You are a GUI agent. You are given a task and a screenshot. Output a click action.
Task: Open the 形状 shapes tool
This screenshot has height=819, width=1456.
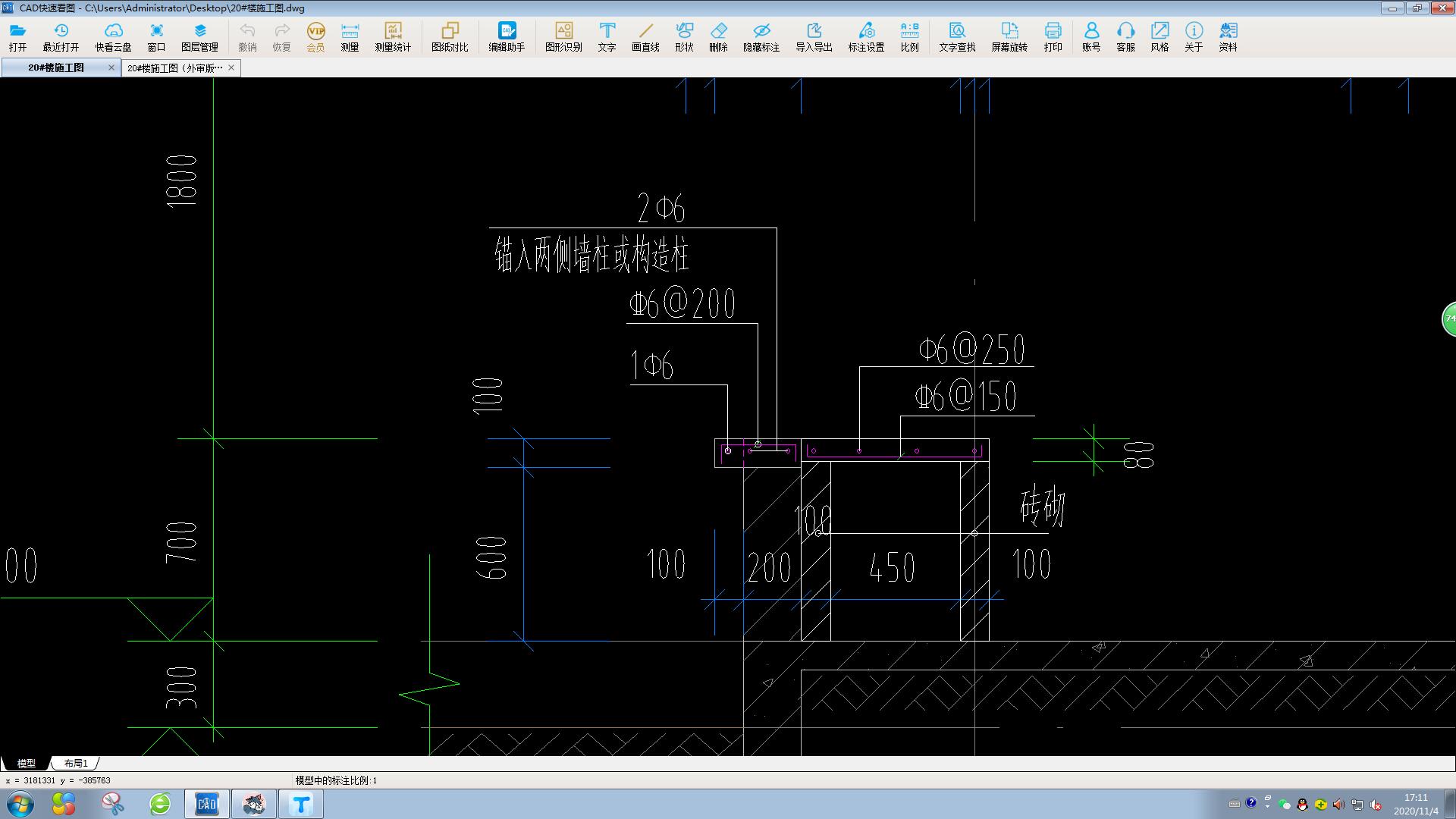pyautogui.click(x=684, y=36)
